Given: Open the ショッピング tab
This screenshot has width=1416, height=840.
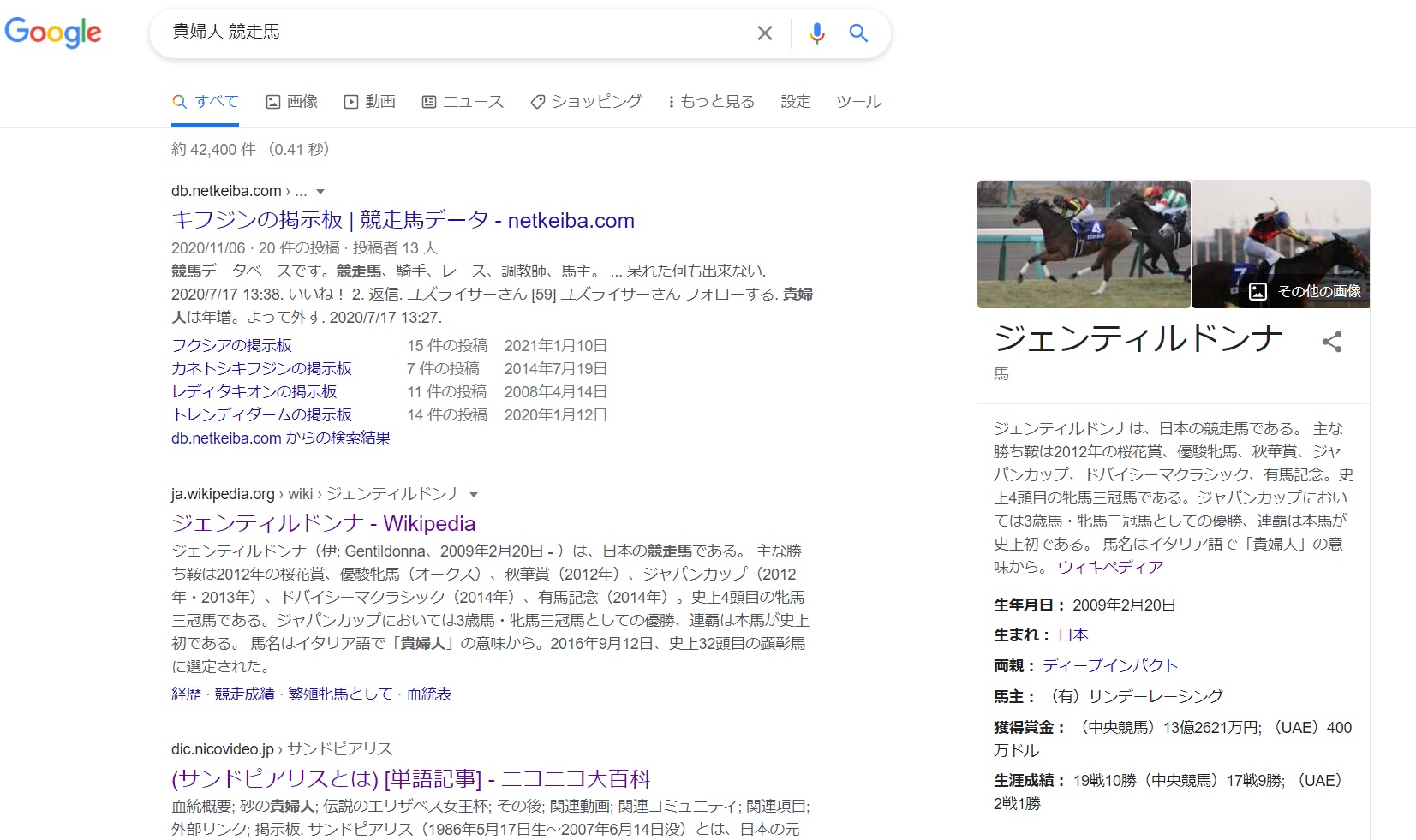Looking at the screenshot, I should [586, 101].
